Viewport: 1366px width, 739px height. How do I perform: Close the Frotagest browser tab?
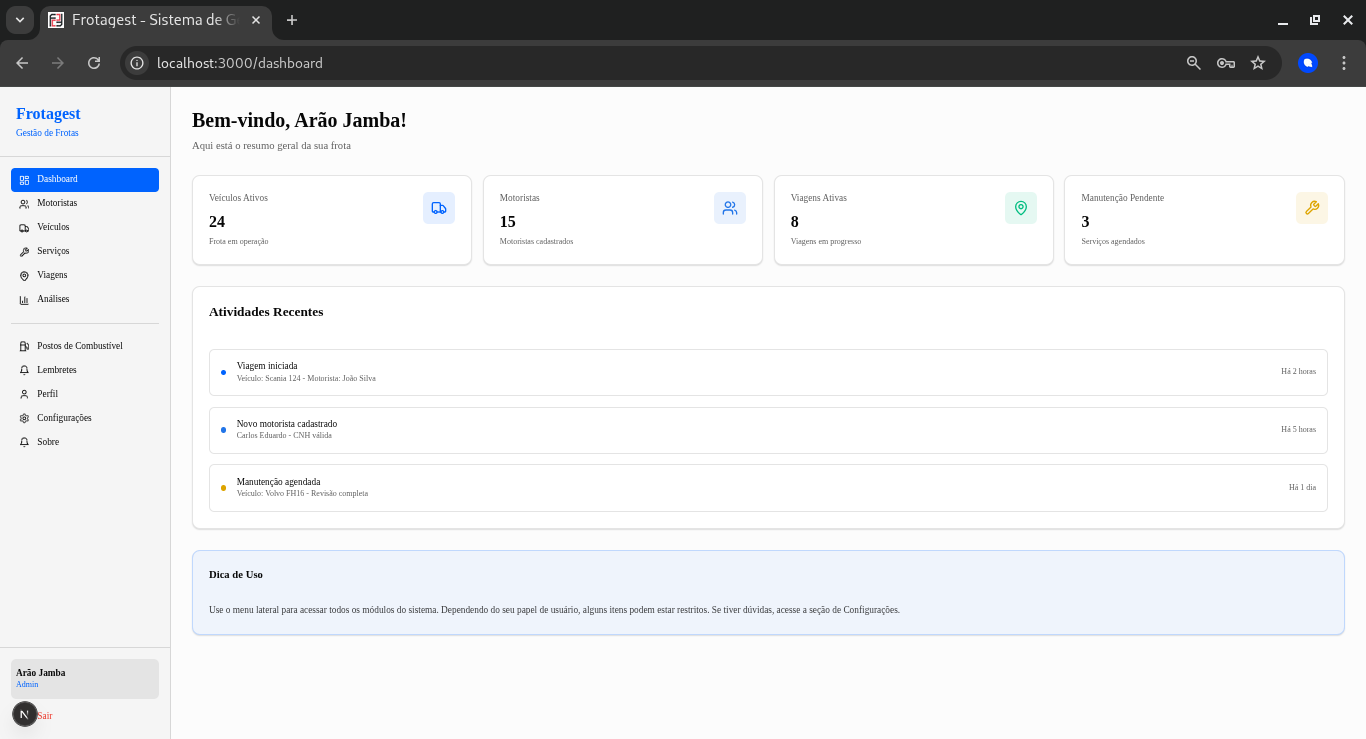click(256, 20)
